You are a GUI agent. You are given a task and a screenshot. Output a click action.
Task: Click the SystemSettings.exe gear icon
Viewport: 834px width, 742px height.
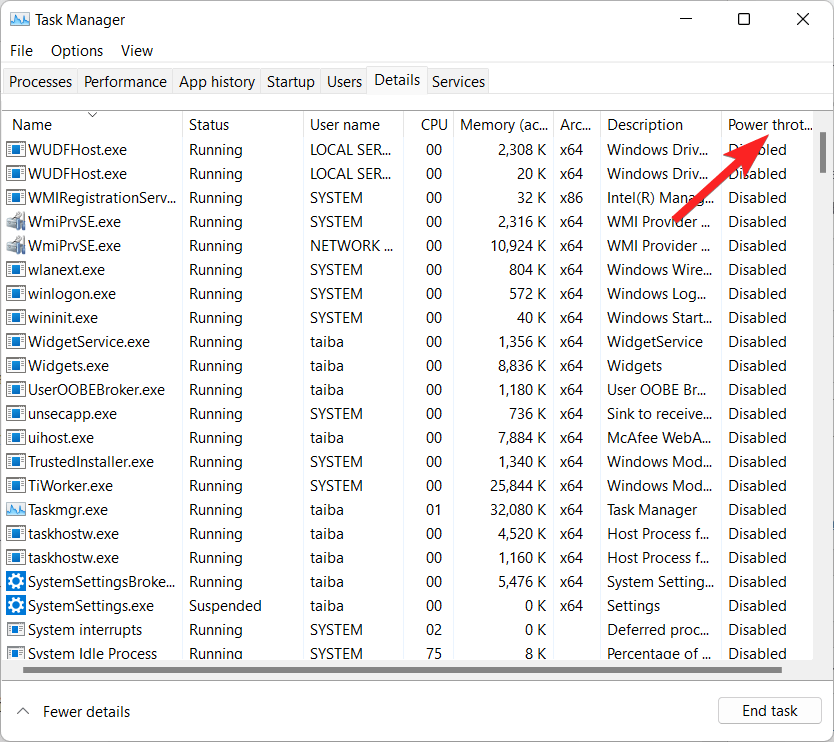point(14,605)
